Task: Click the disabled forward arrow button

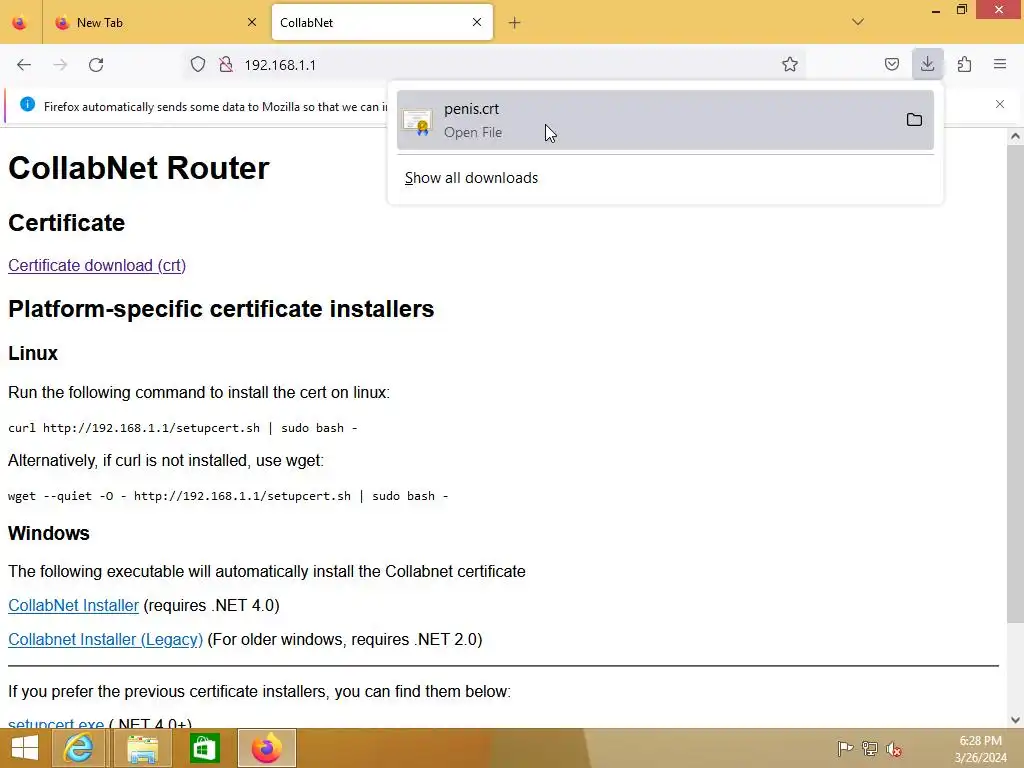Action: (60, 65)
